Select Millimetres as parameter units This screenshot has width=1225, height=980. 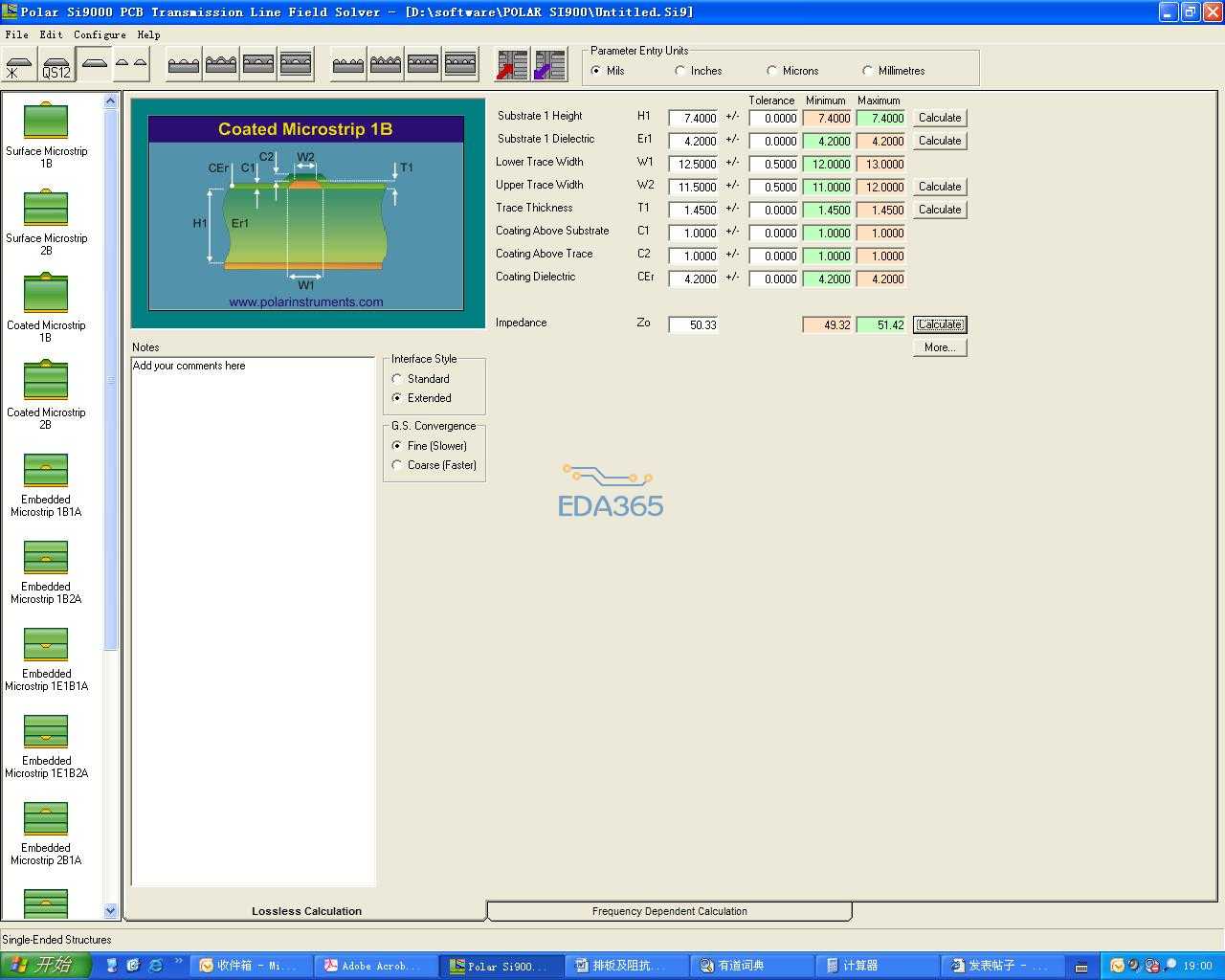click(868, 71)
